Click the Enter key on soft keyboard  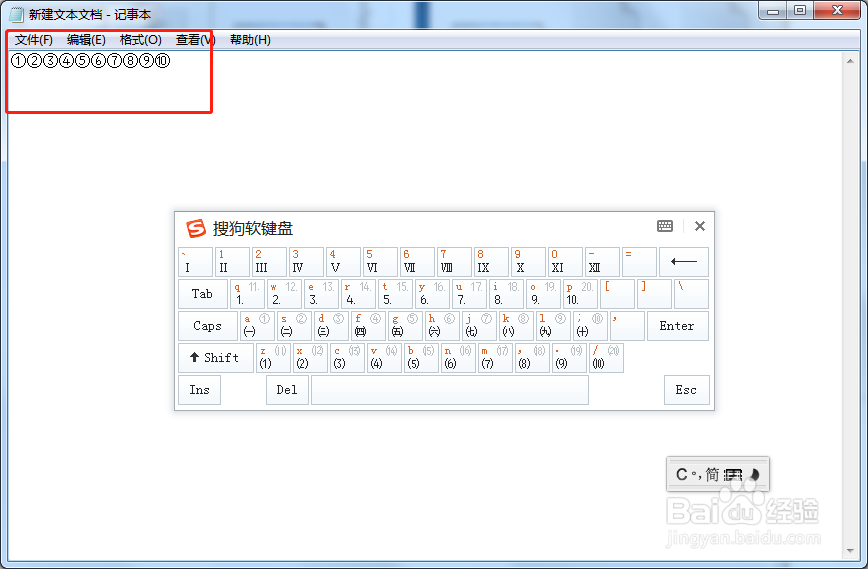(x=678, y=326)
